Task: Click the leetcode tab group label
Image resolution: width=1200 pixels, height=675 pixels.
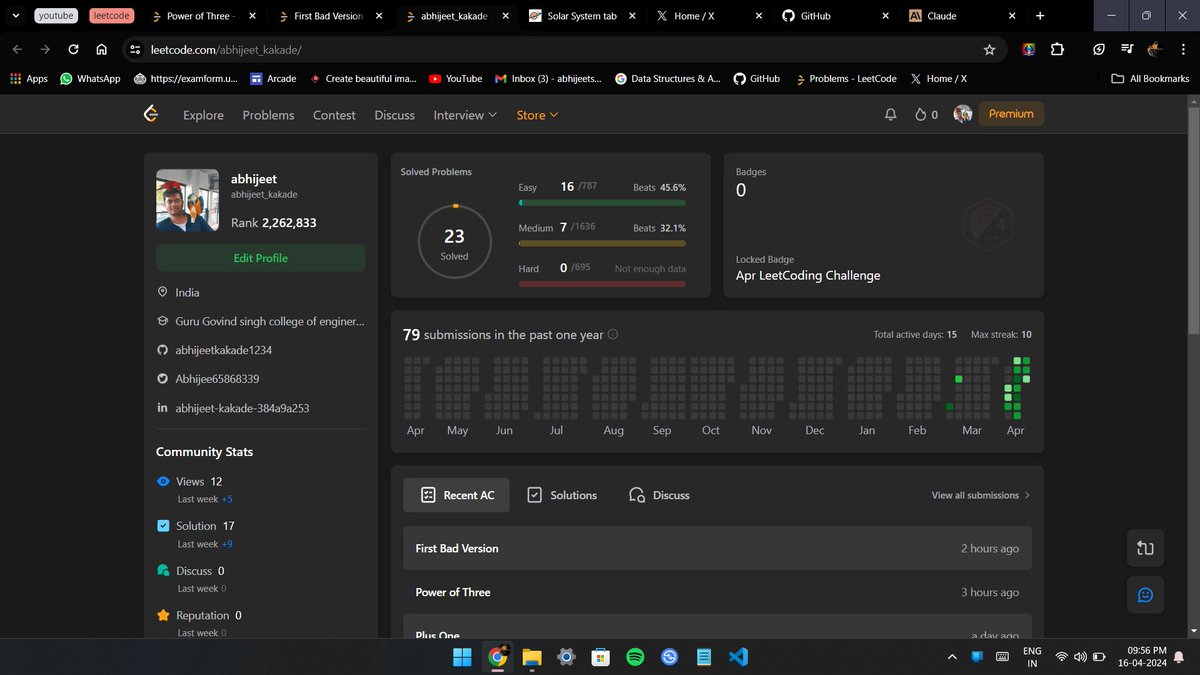Action: coord(111,16)
